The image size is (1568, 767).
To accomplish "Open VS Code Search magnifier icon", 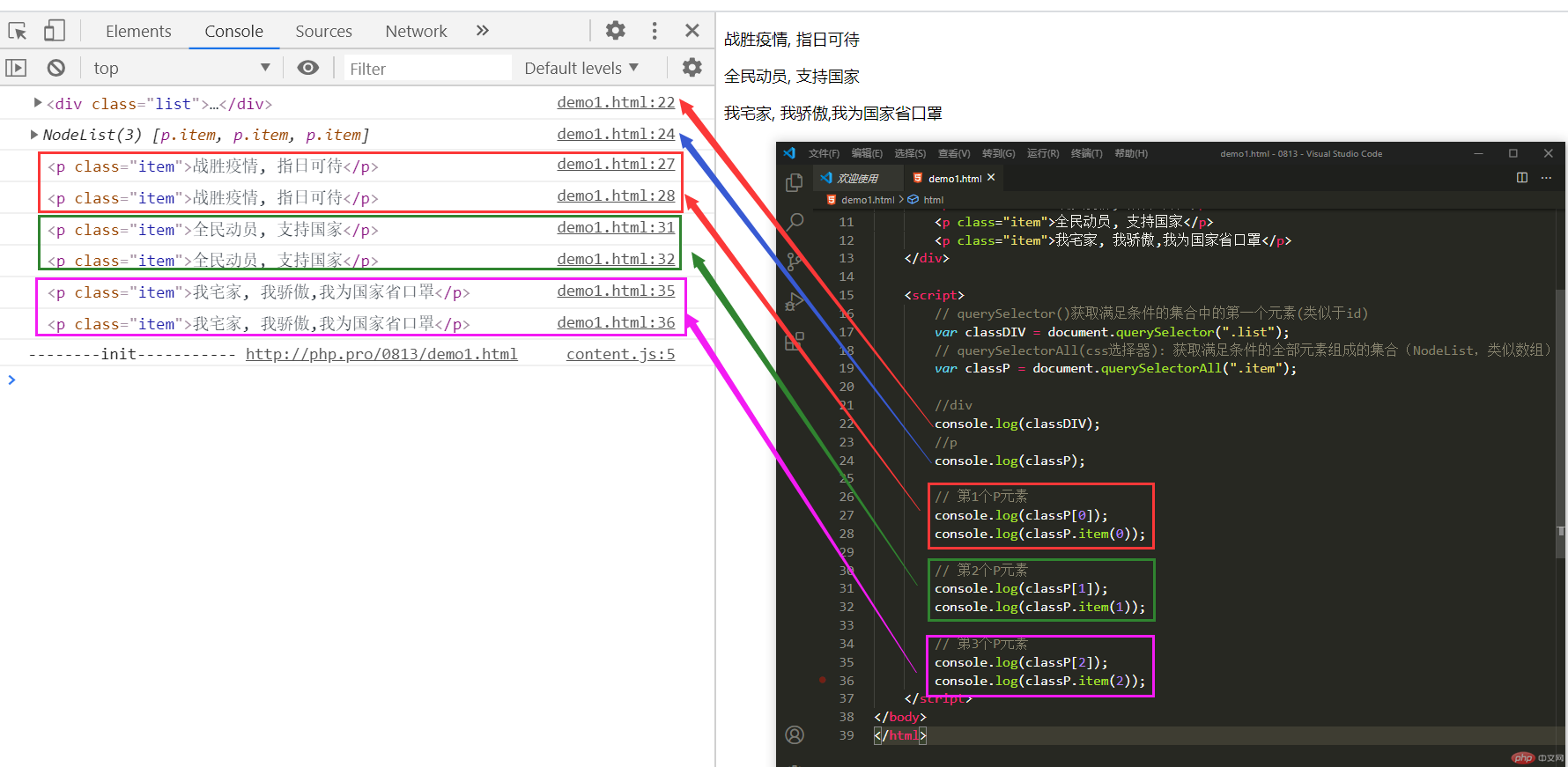I will pos(795,220).
